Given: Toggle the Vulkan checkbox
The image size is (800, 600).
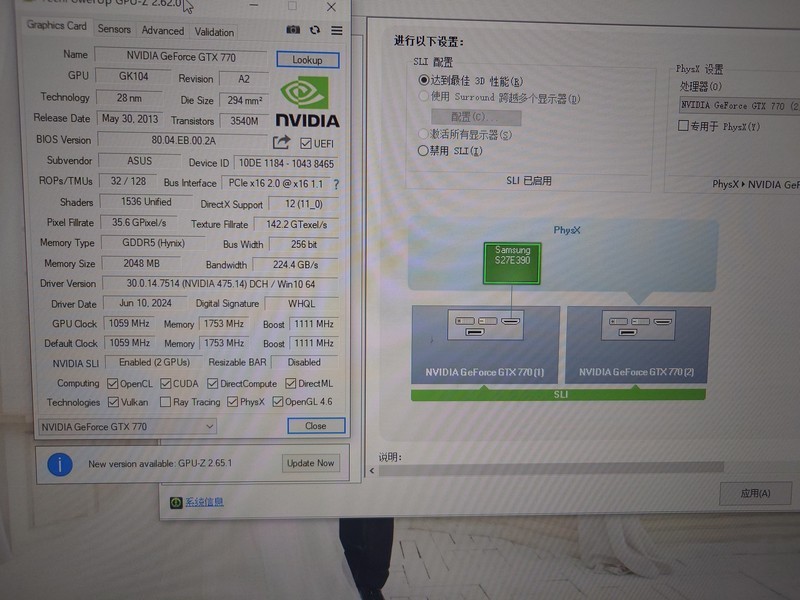Looking at the screenshot, I should 113,403.
